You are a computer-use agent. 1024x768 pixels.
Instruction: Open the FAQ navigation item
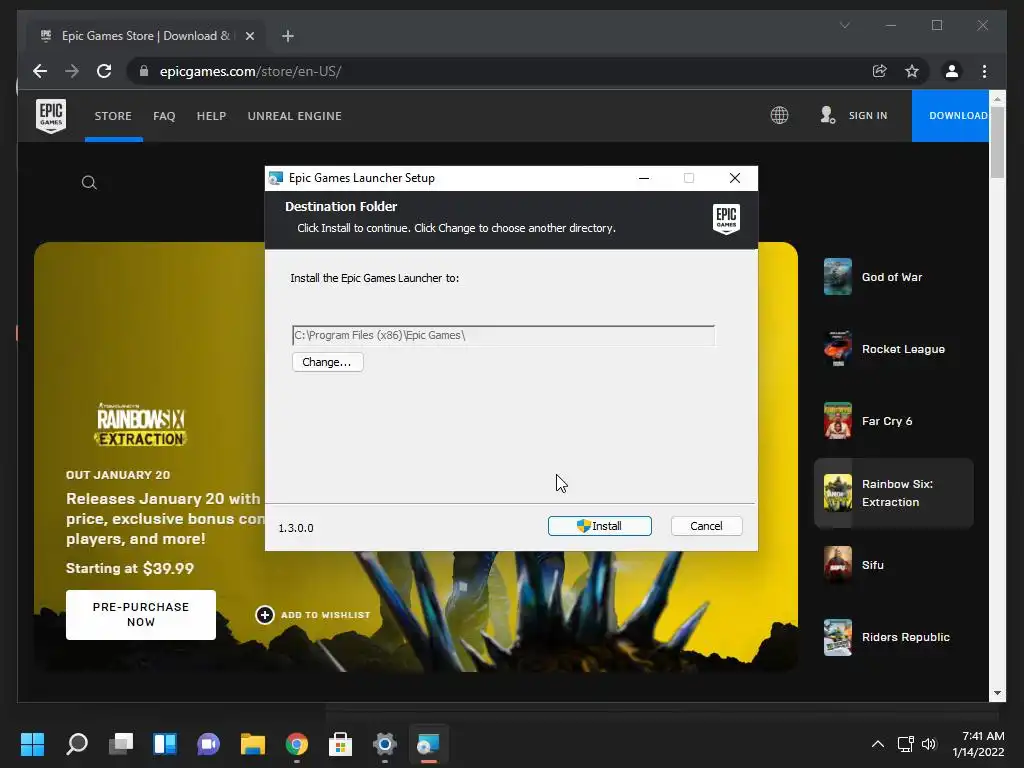pos(164,116)
